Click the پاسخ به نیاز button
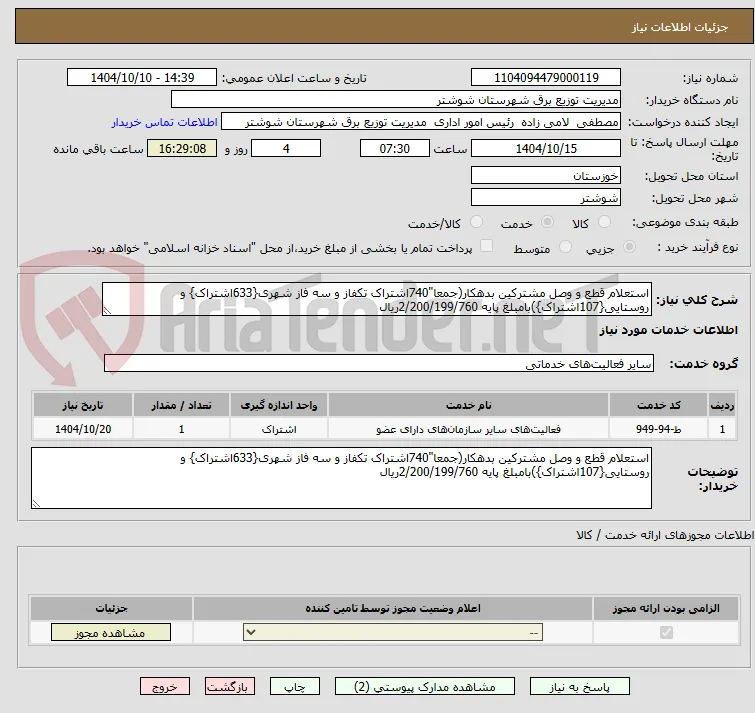 (580, 687)
